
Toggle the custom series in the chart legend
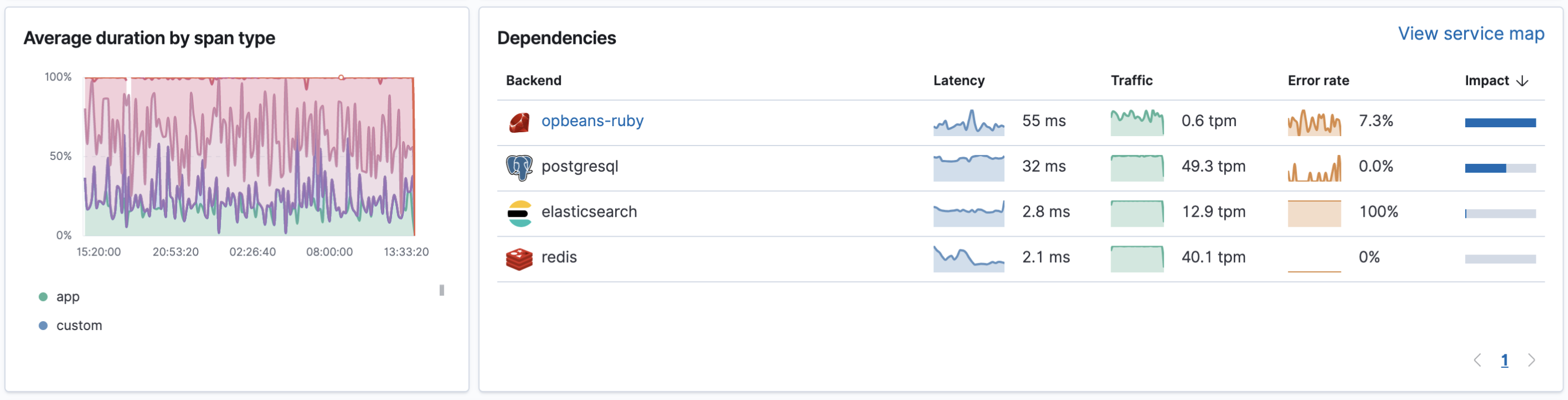[79, 326]
